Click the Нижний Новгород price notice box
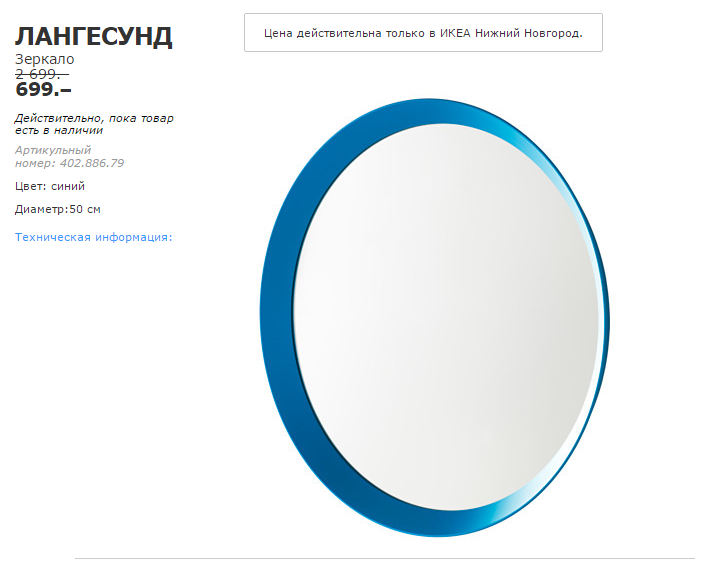 pos(423,32)
